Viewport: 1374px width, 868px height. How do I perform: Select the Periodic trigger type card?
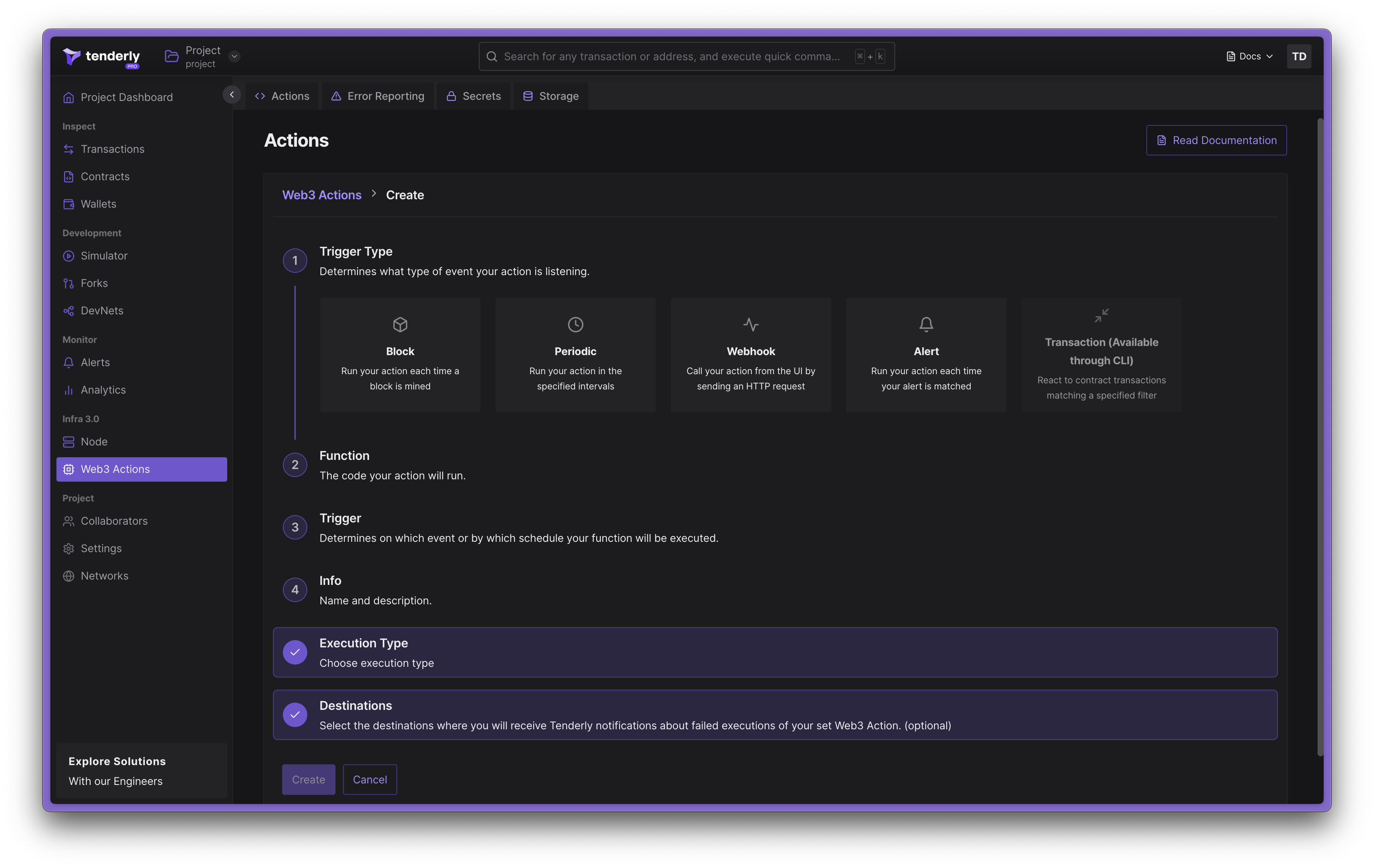pos(575,355)
